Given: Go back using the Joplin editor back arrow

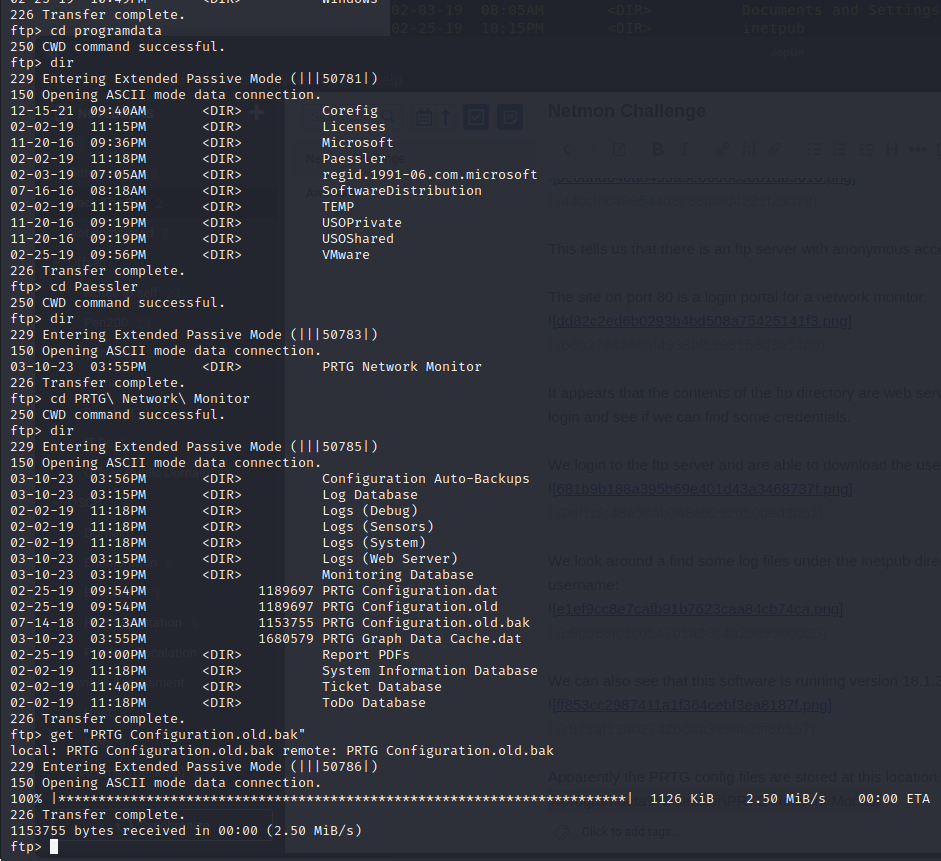Looking at the screenshot, I should coord(567,149).
